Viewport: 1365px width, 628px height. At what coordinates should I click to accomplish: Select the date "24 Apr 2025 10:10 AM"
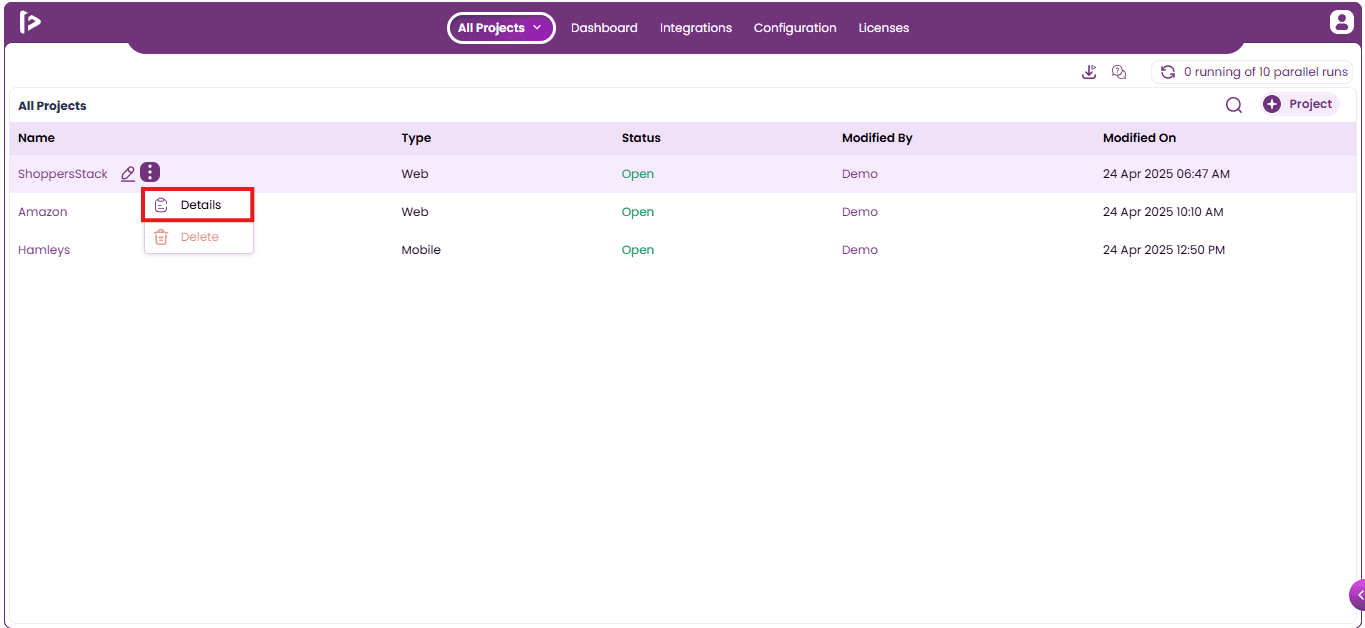click(1163, 212)
